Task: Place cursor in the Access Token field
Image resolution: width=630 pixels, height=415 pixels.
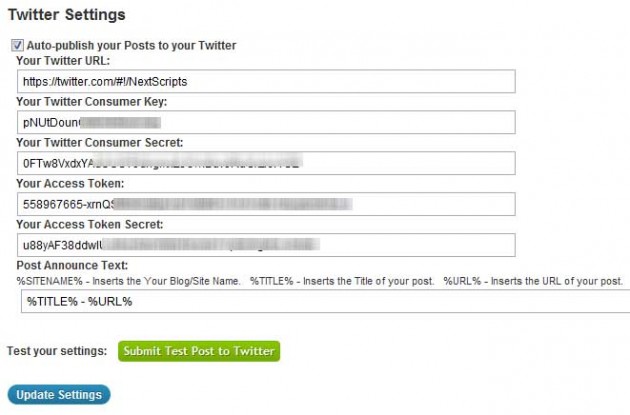Action: pos(266,204)
